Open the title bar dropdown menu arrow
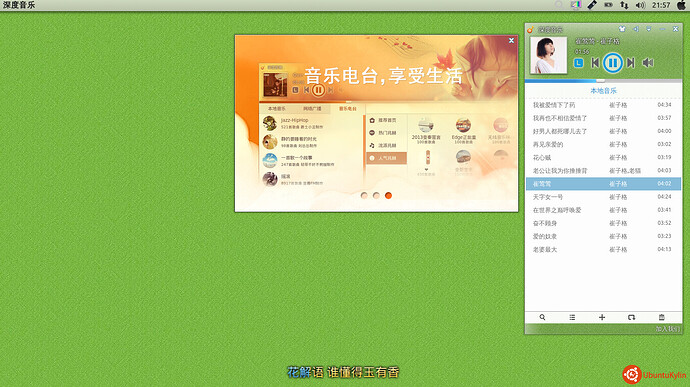Screen dimensions: 690x387 pyautogui.click(x=649, y=29)
